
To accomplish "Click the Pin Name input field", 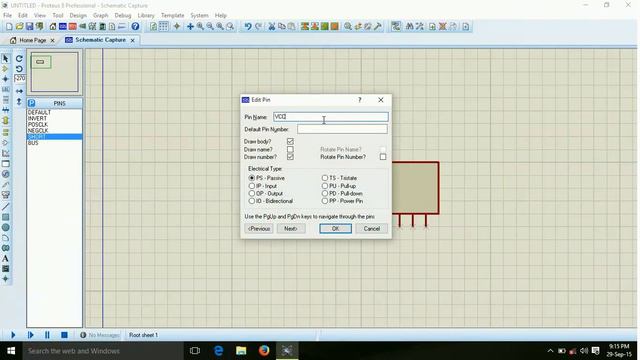I will 331,117.
